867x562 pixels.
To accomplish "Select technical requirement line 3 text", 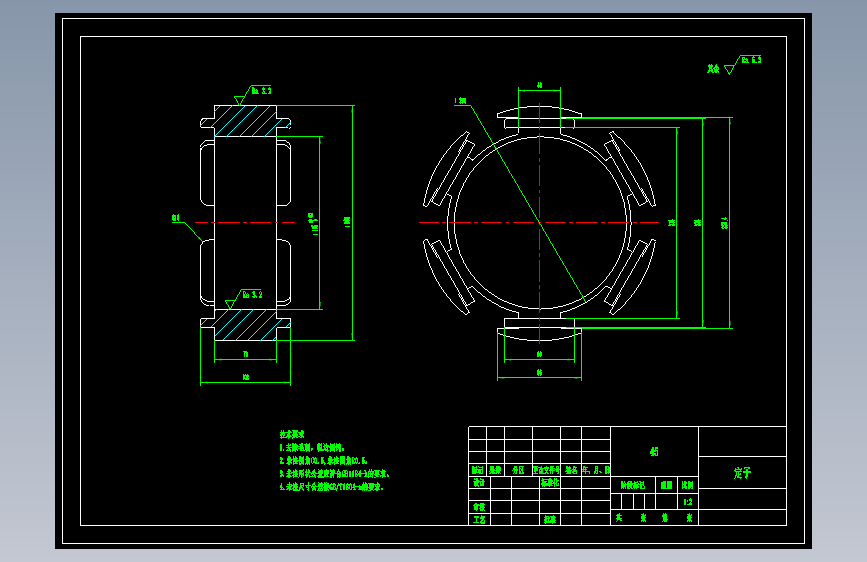I will (335, 474).
